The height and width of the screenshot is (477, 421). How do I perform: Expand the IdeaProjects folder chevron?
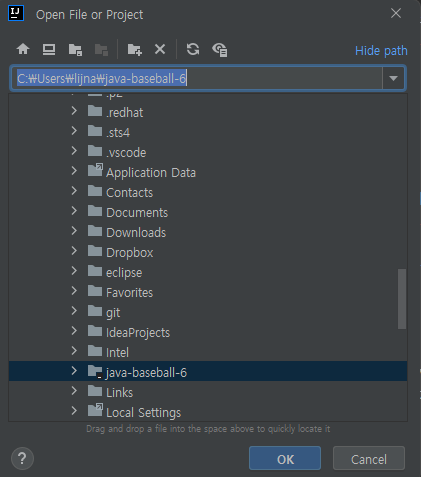pyautogui.click(x=74, y=331)
